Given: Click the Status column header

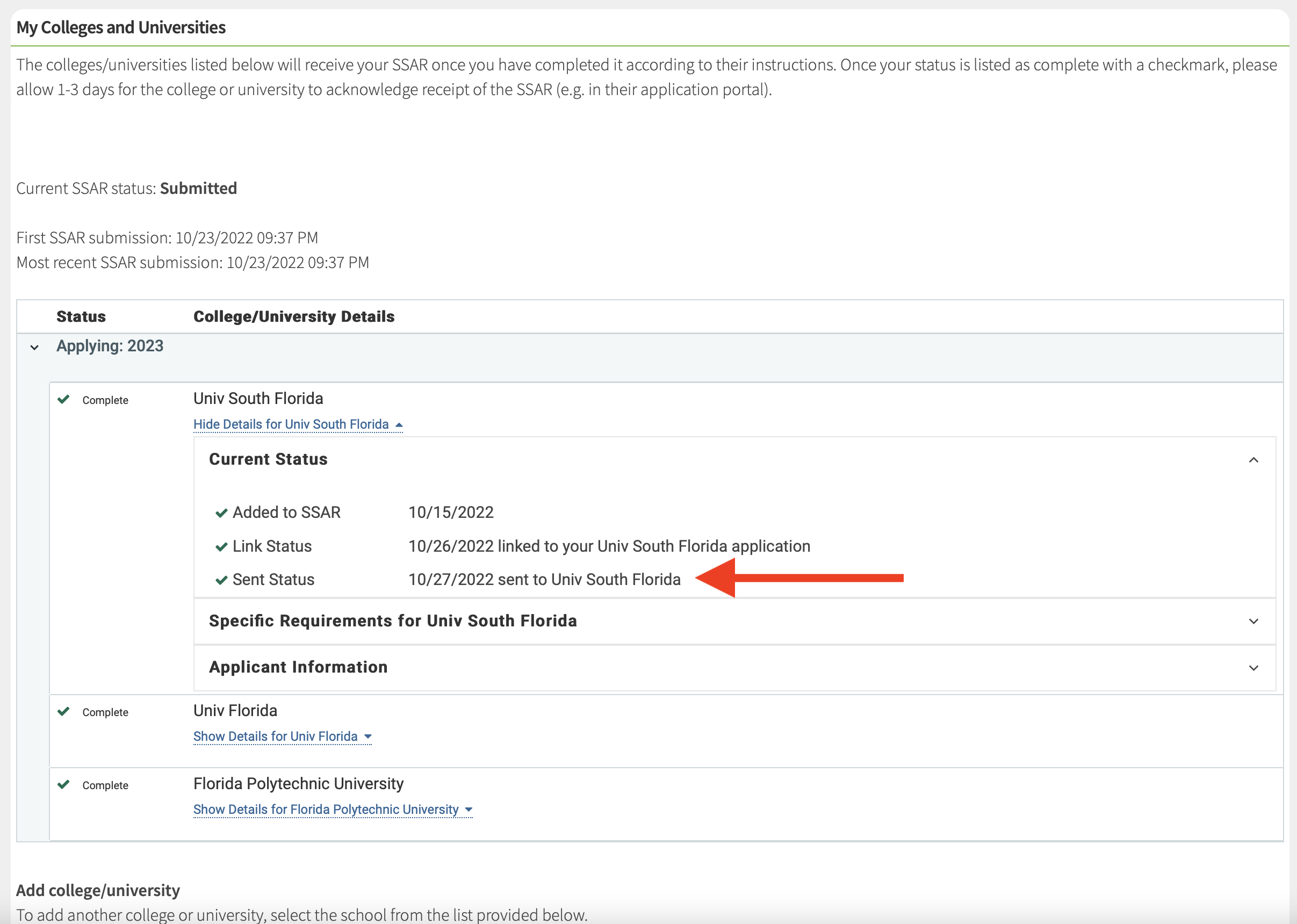Looking at the screenshot, I should 81,316.
